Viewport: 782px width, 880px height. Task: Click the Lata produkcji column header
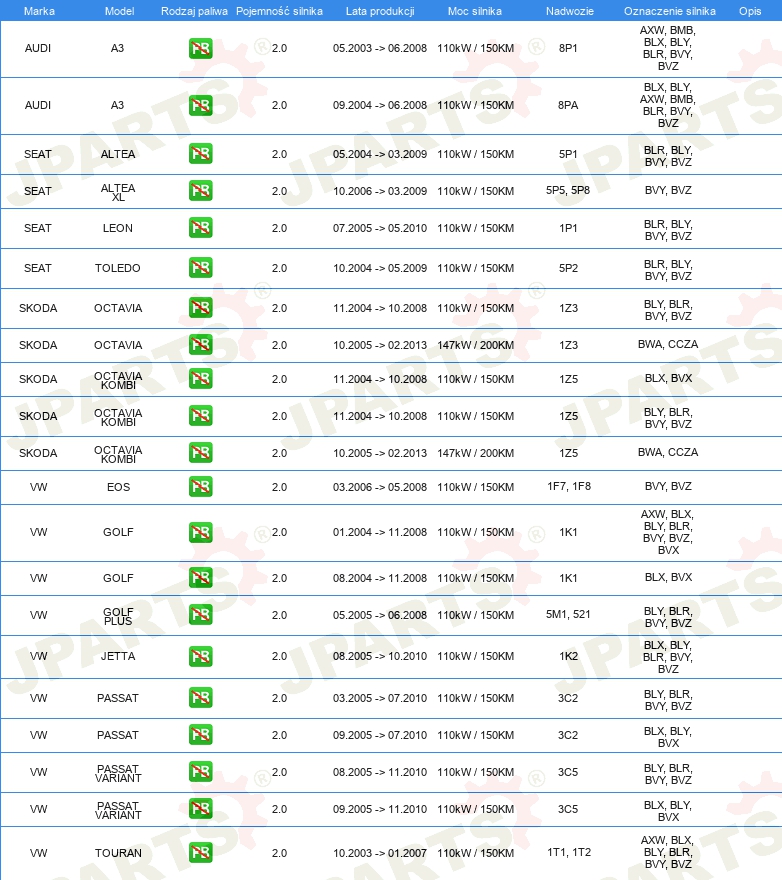pos(380,11)
